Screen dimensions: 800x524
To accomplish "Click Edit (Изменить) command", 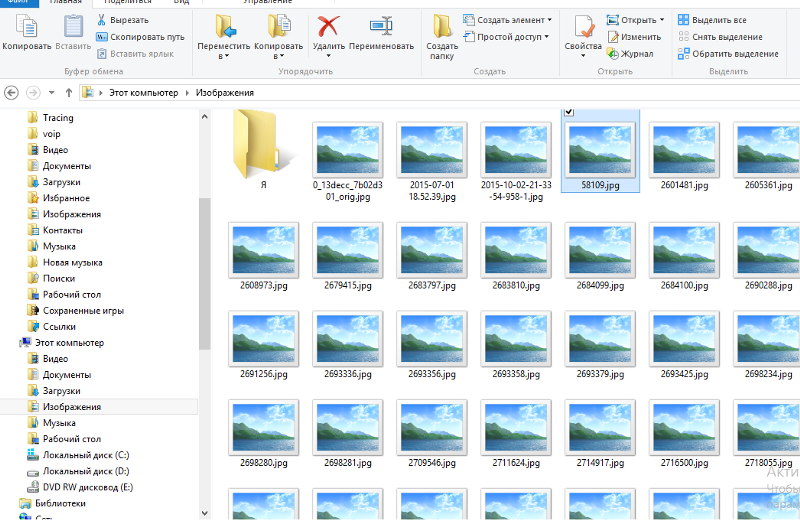I will [x=634, y=37].
